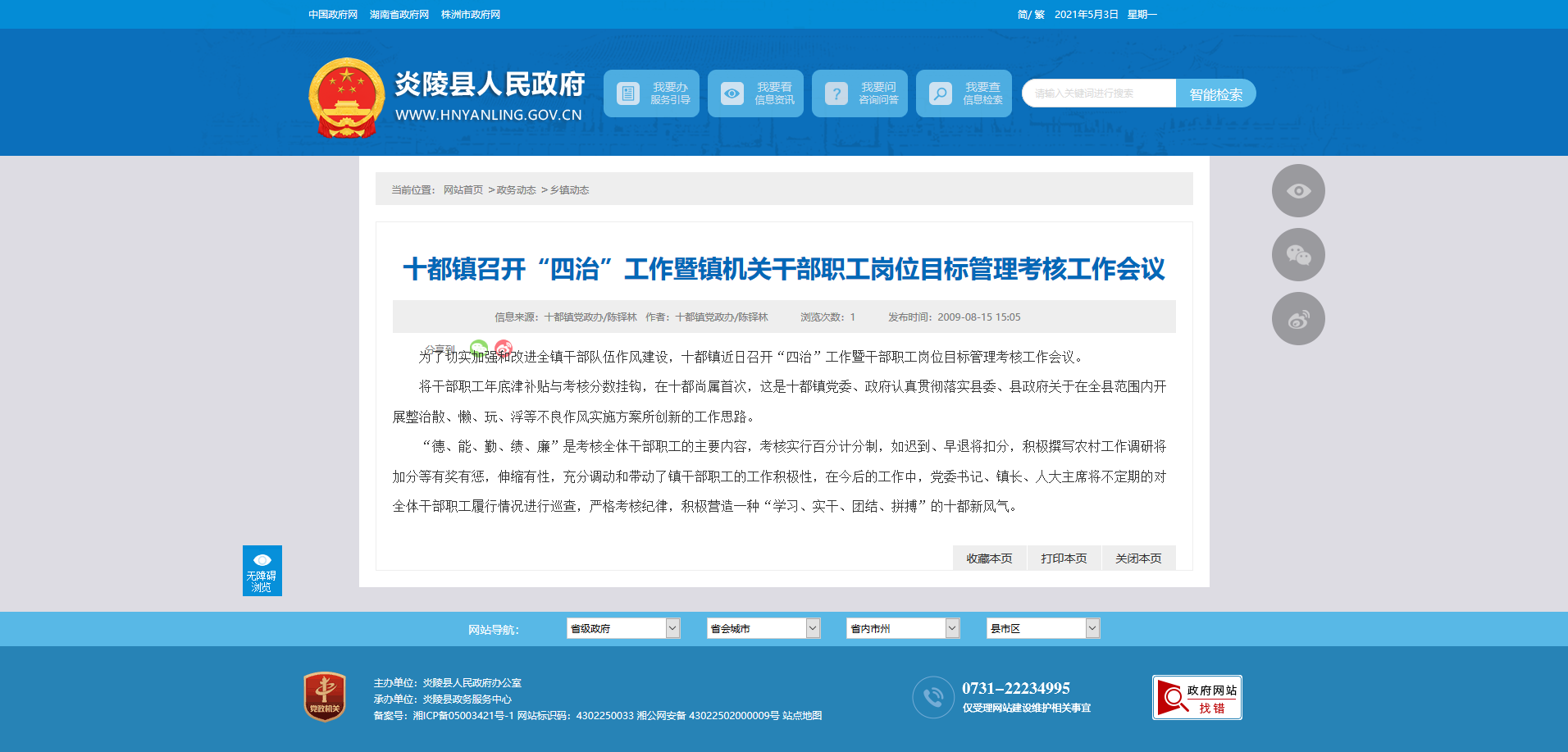
Task: Click the gray Weibo circle icon
Action: click(x=1297, y=319)
